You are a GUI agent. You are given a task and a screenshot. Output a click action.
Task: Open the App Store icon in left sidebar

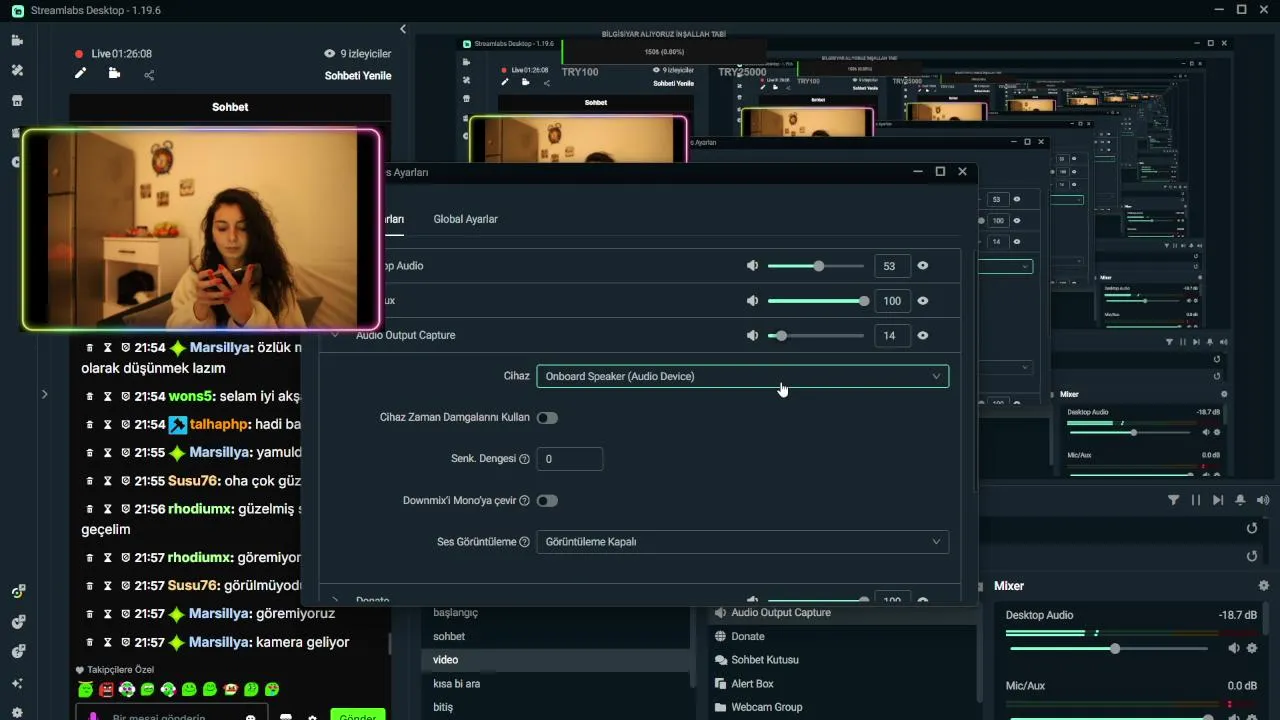[17, 101]
